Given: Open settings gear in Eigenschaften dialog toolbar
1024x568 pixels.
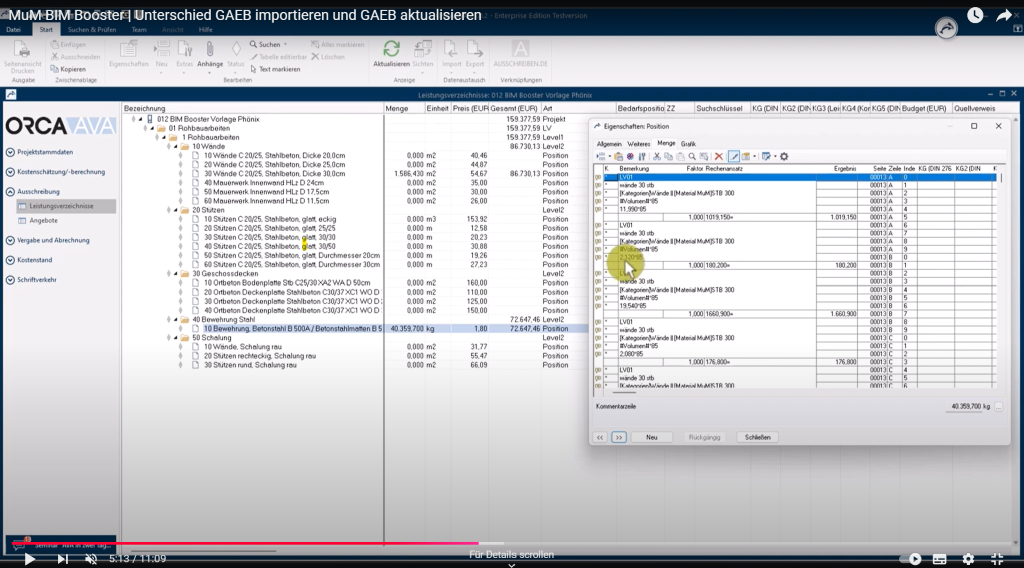Looking at the screenshot, I should click(x=784, y=156).
